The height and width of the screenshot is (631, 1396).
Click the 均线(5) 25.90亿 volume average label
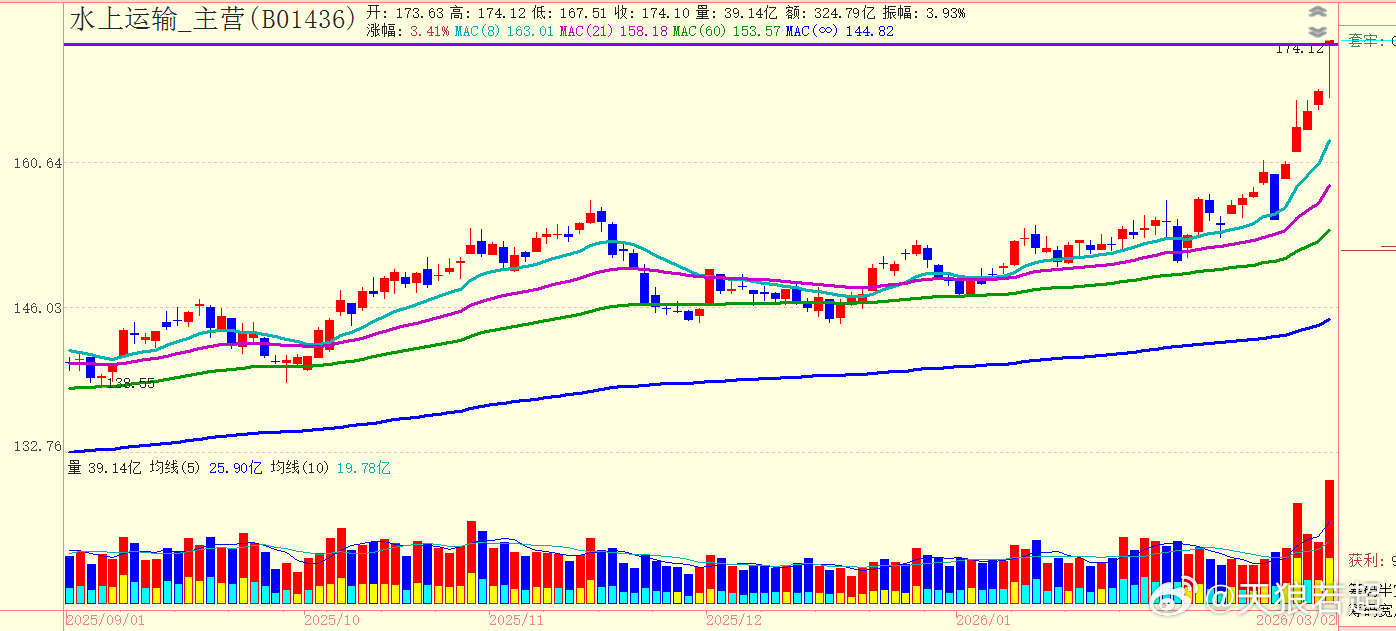tap(206, 467)
